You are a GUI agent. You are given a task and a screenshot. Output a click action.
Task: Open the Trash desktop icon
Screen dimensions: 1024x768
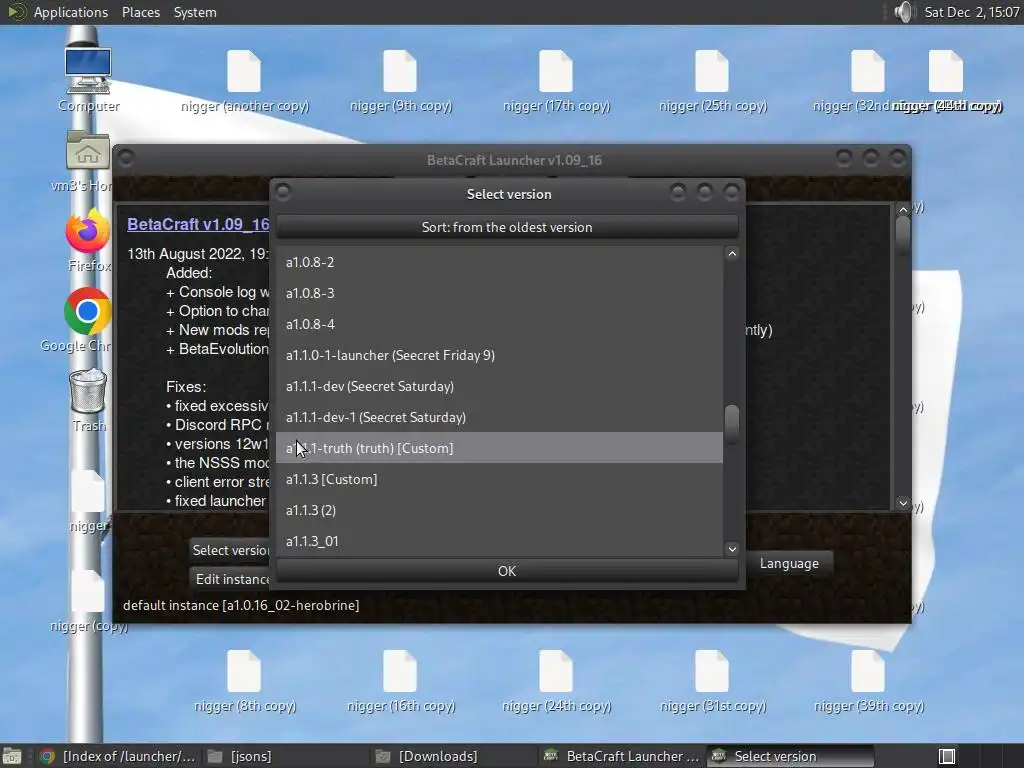point(88,400)
